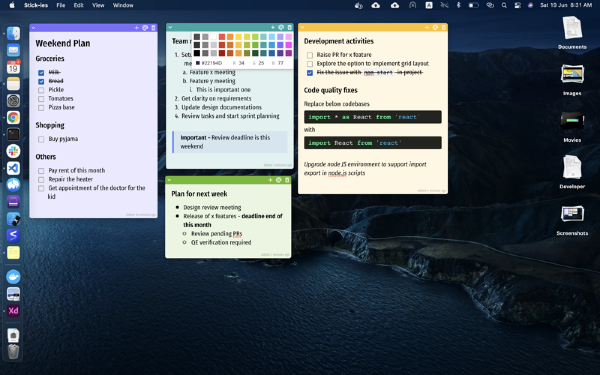Open Visual Studio Code from the dock
Image resolution: width=600 pixels, height=375 pixels.
click(13, 168)
